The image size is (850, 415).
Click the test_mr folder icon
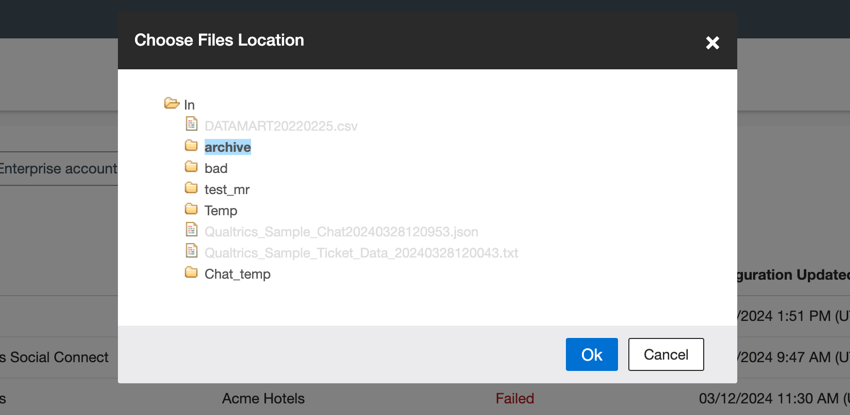(191, 188)
